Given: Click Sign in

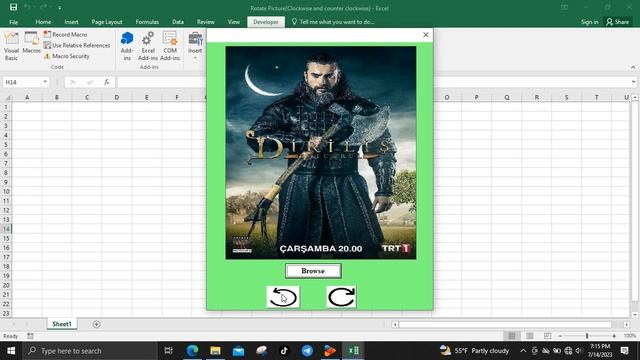Looking at the screenshot, I should tap(589, 22).
